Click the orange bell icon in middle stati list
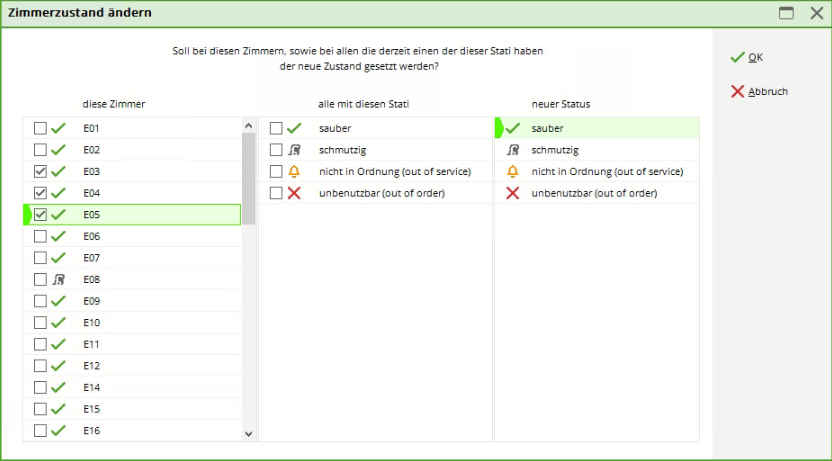 [x=294, y=171]
